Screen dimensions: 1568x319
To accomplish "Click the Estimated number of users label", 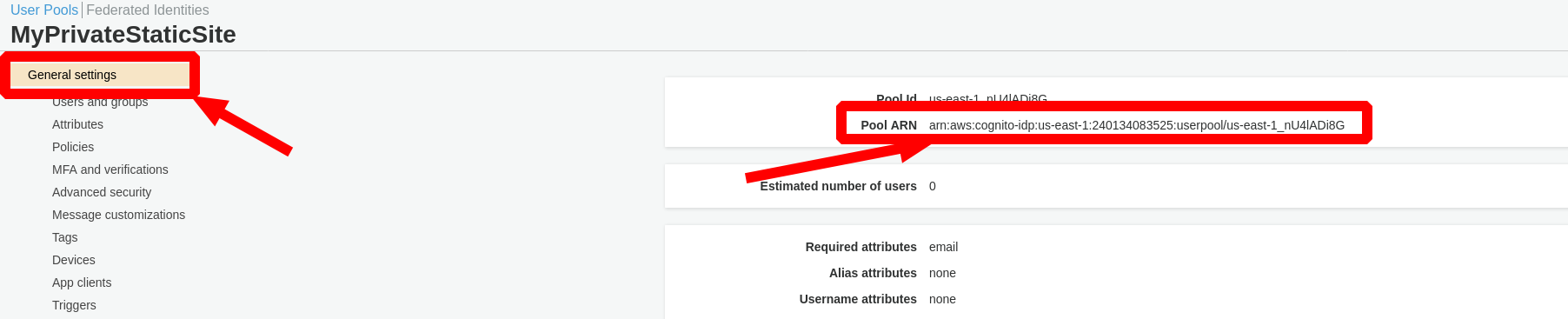I will [x=838, y=186].
